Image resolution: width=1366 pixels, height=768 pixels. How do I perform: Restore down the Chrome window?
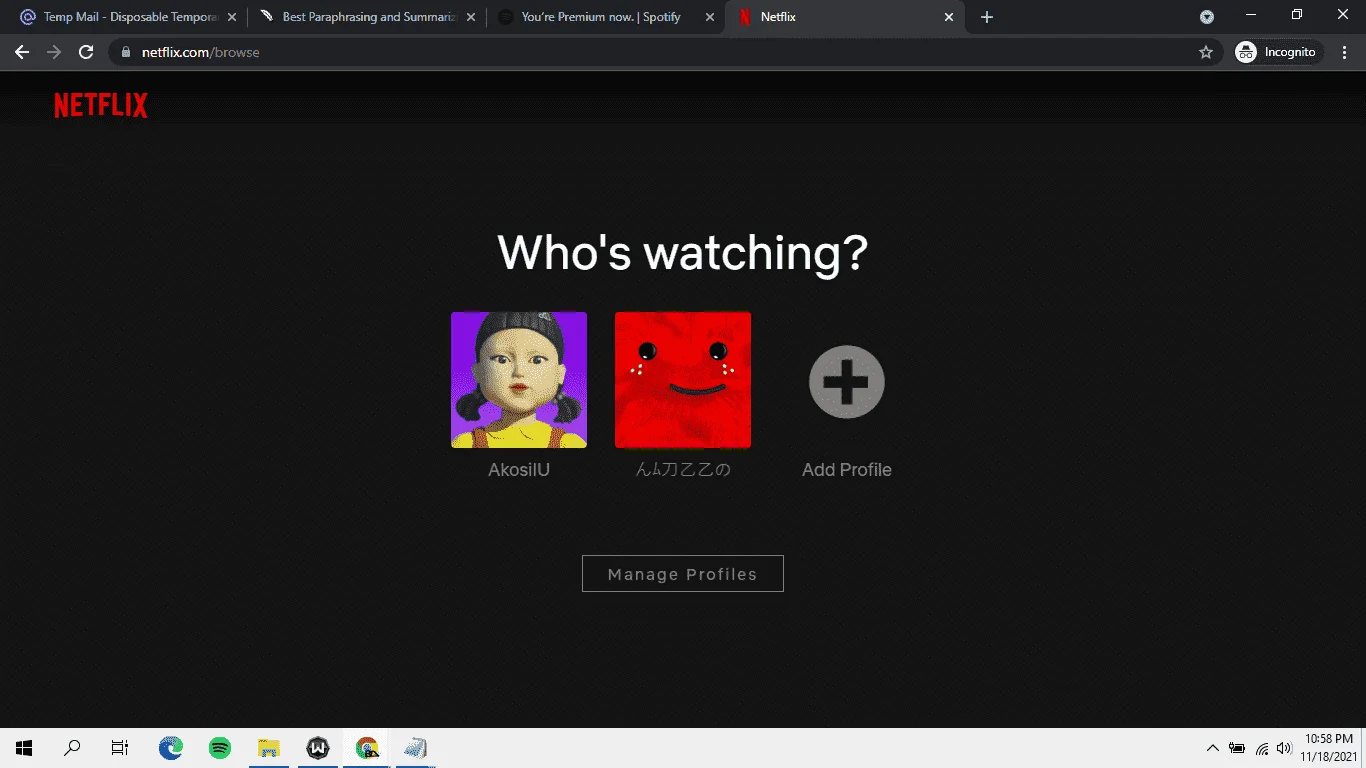pos(1297,15)
